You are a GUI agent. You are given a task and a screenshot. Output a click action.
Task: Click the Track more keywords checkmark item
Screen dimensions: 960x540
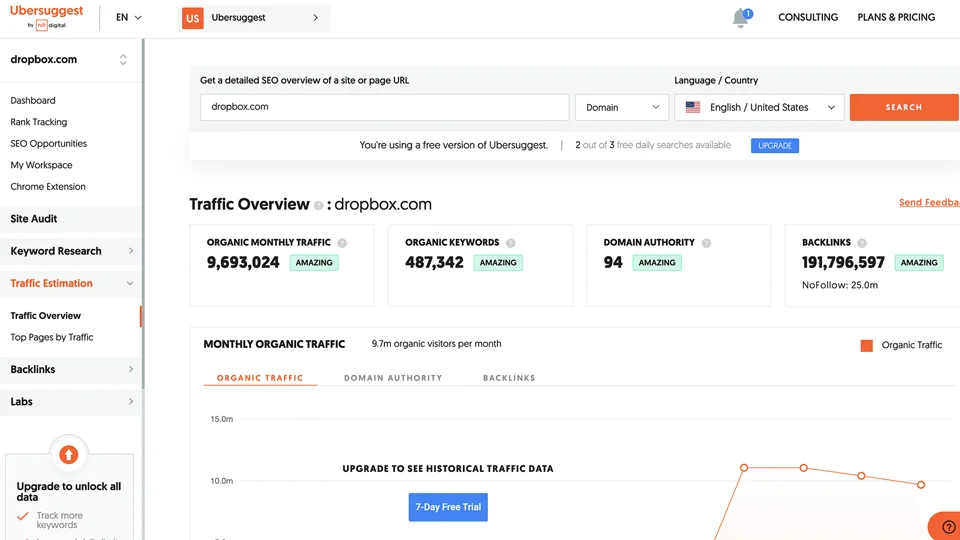(x=50, y=520)
